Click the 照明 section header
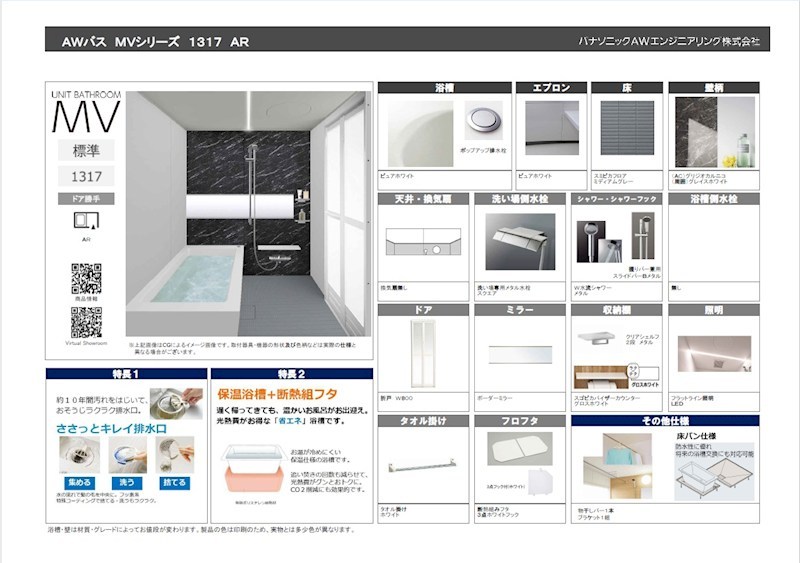 [714, 310]
